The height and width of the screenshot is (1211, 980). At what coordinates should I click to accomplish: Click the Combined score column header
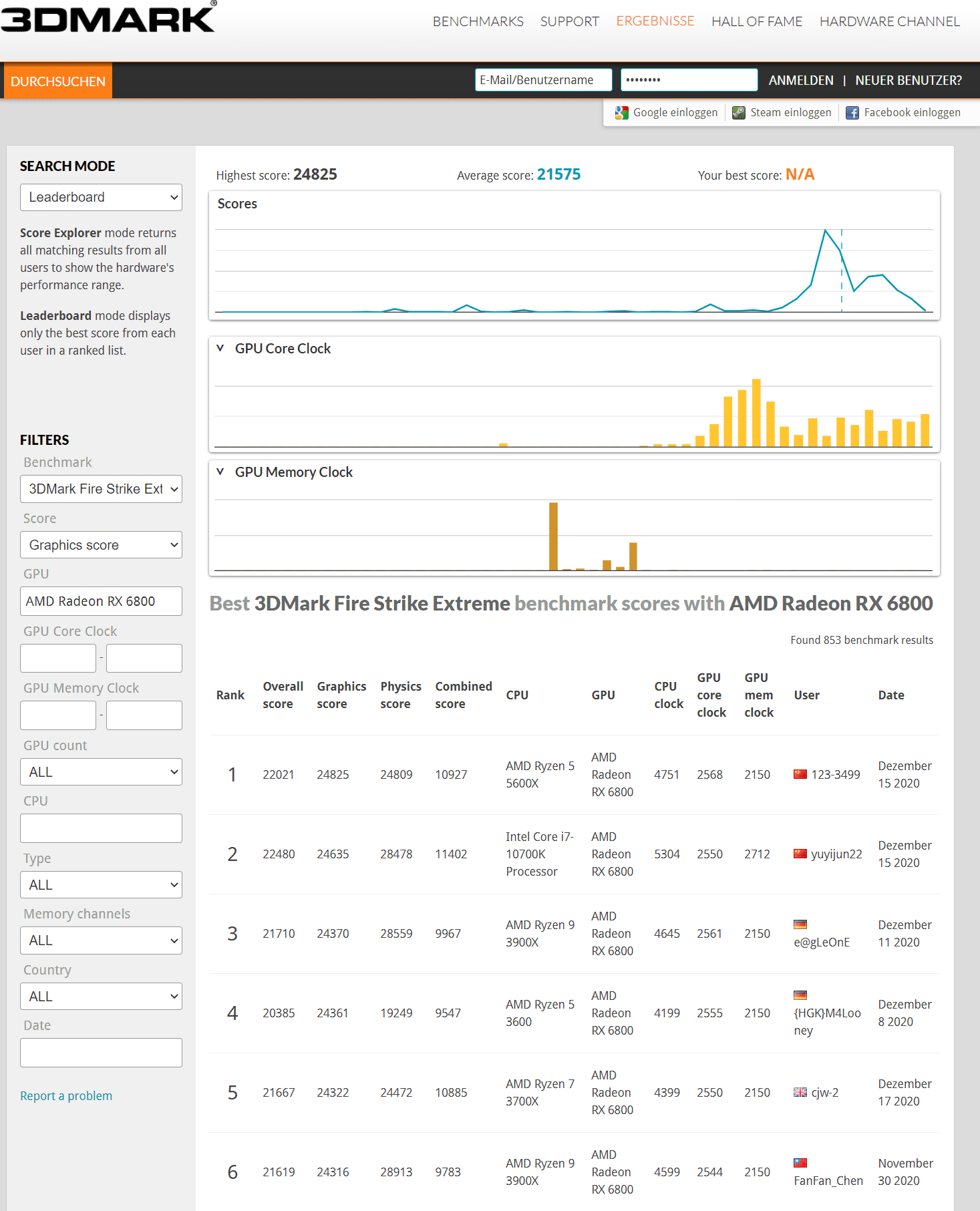pyautogui.click(x=464, y=695)
